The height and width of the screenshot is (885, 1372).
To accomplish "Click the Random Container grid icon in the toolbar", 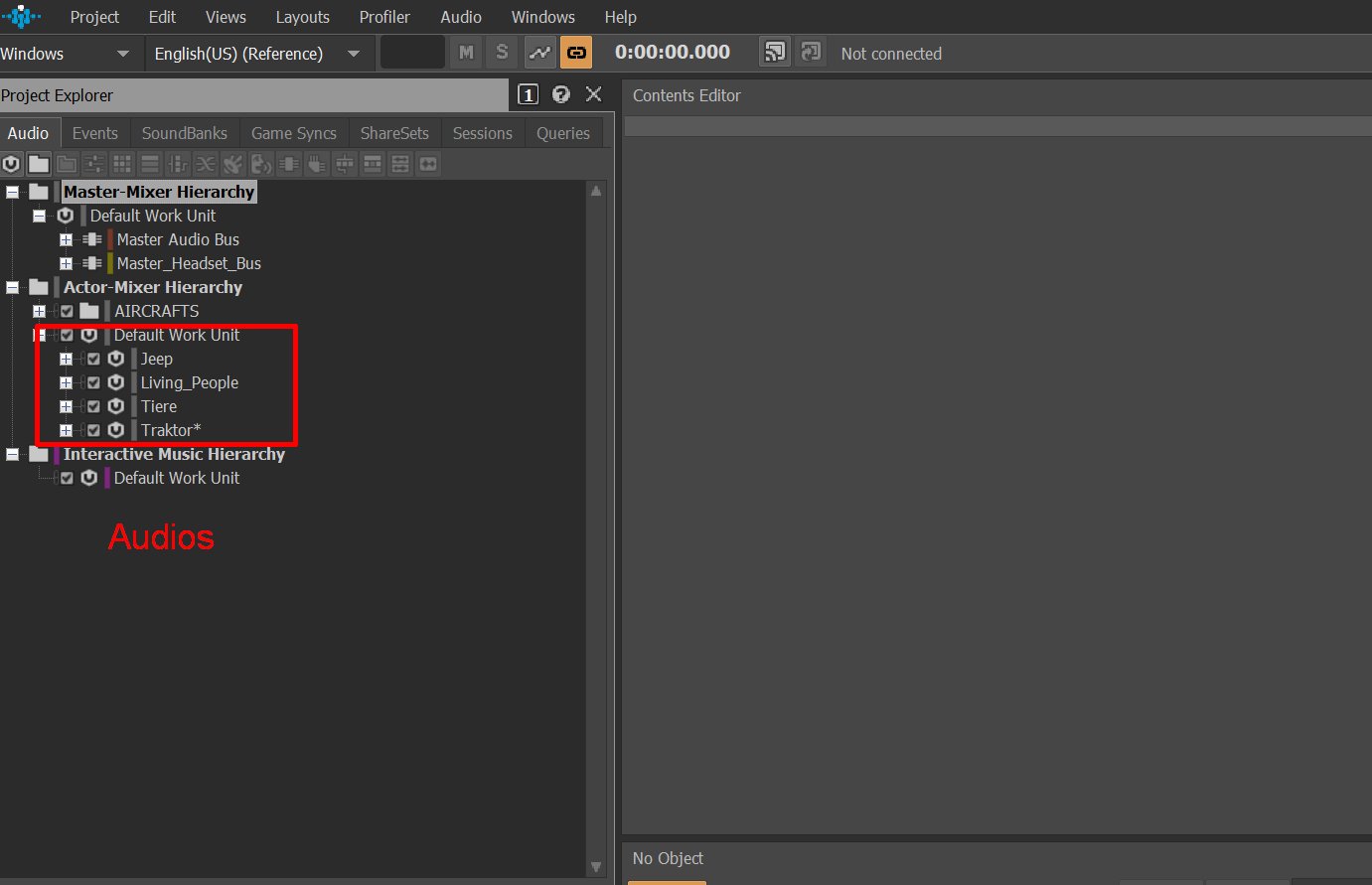I will point(122,164).
